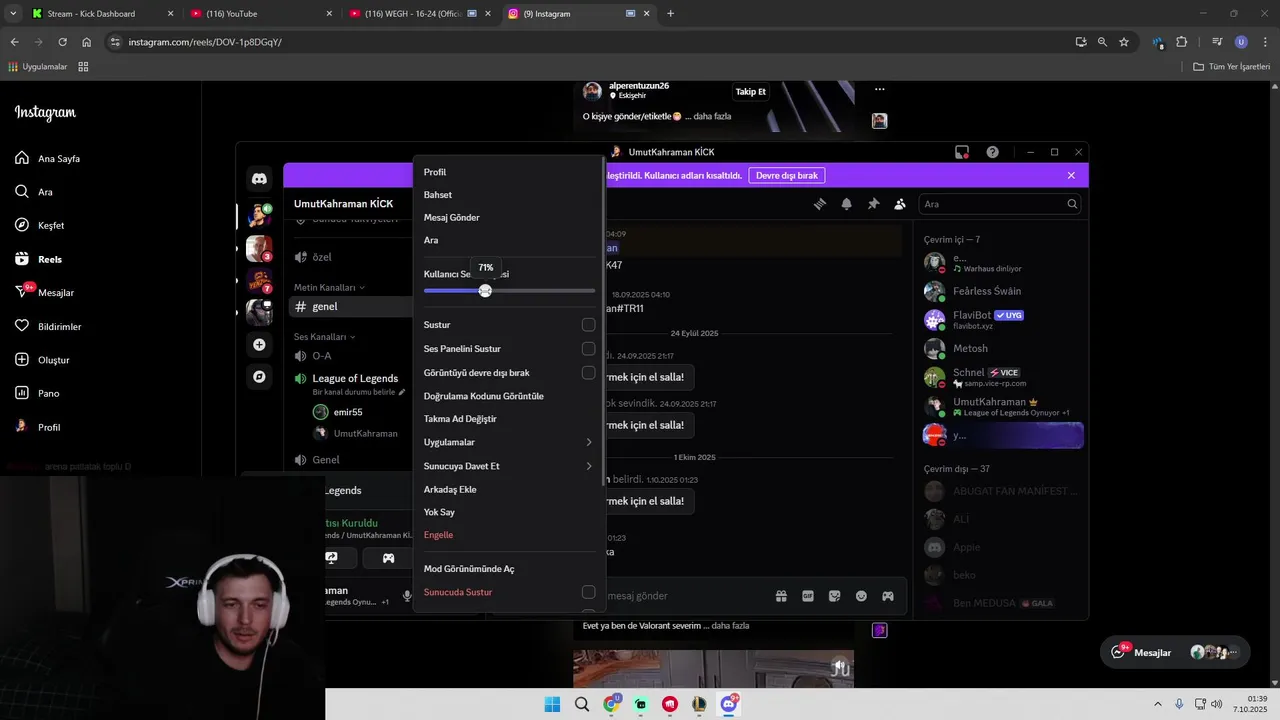Image resolution: width=1280 pixels, height=720 pixels.
Task: Toggle microphone icon in Discord user panel
Action: click(x=406, y=596)
